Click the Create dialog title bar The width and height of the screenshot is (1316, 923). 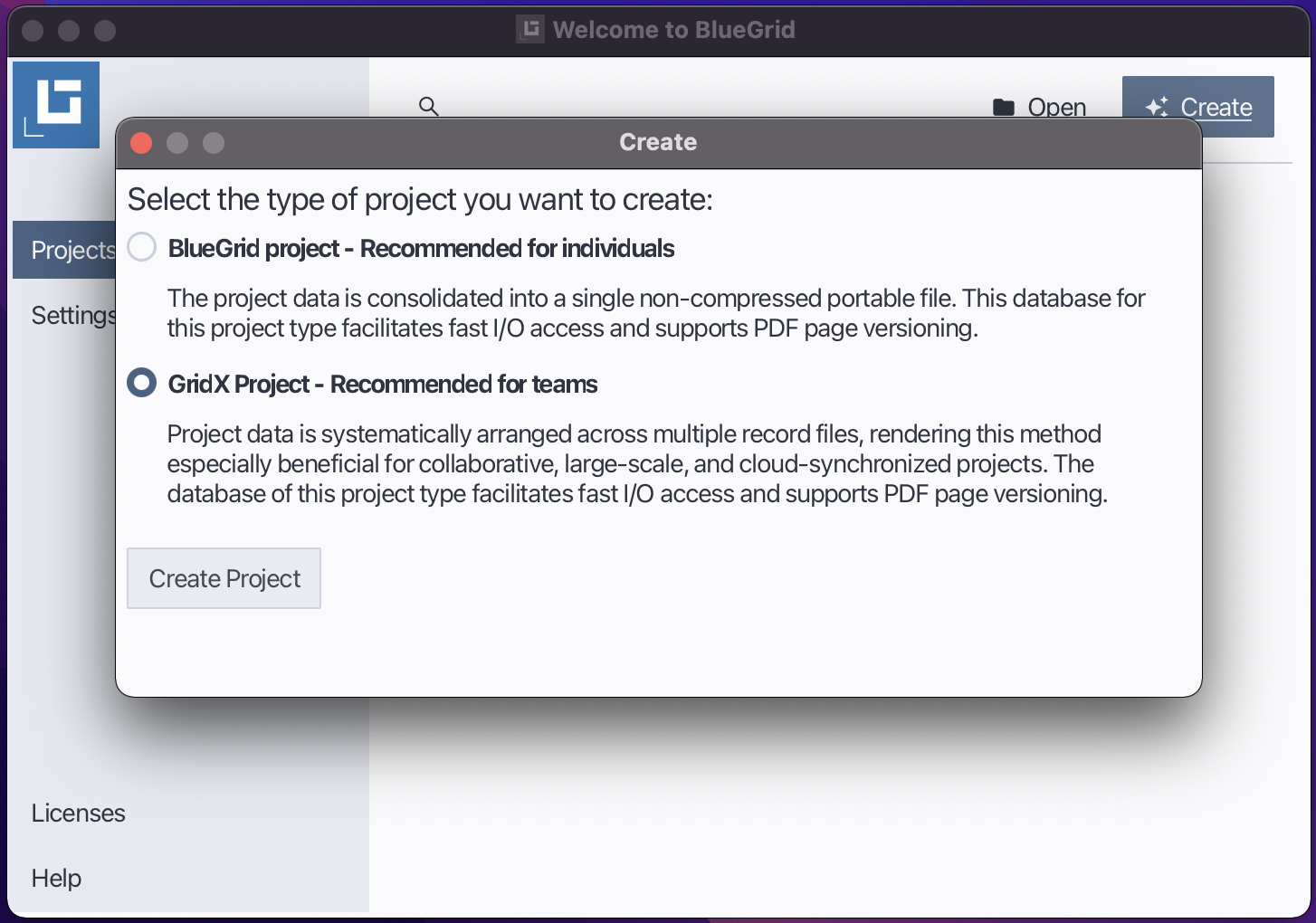click(x=658, y=142)
